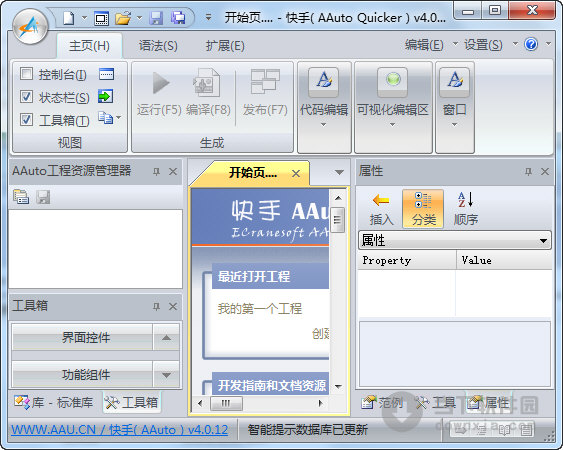
Task: Click the start page scroll right arrow
Action: click(321, 403)
